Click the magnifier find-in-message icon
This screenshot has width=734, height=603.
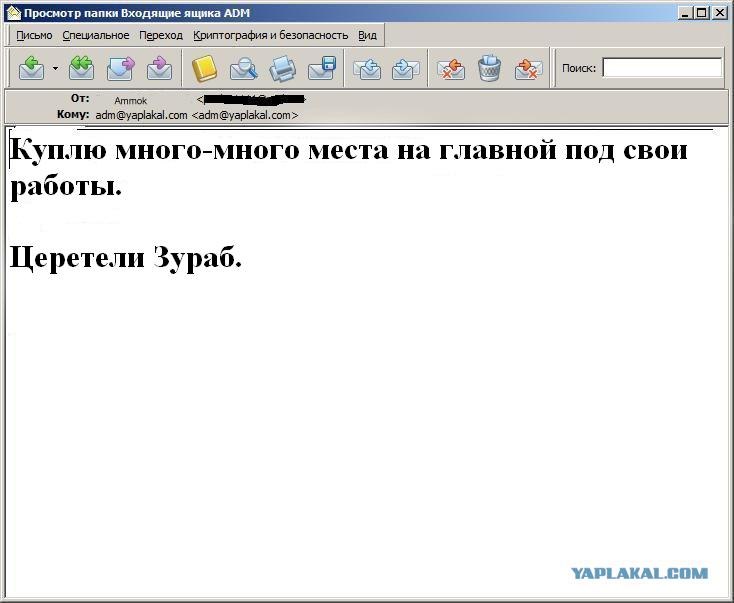[243, 68]
